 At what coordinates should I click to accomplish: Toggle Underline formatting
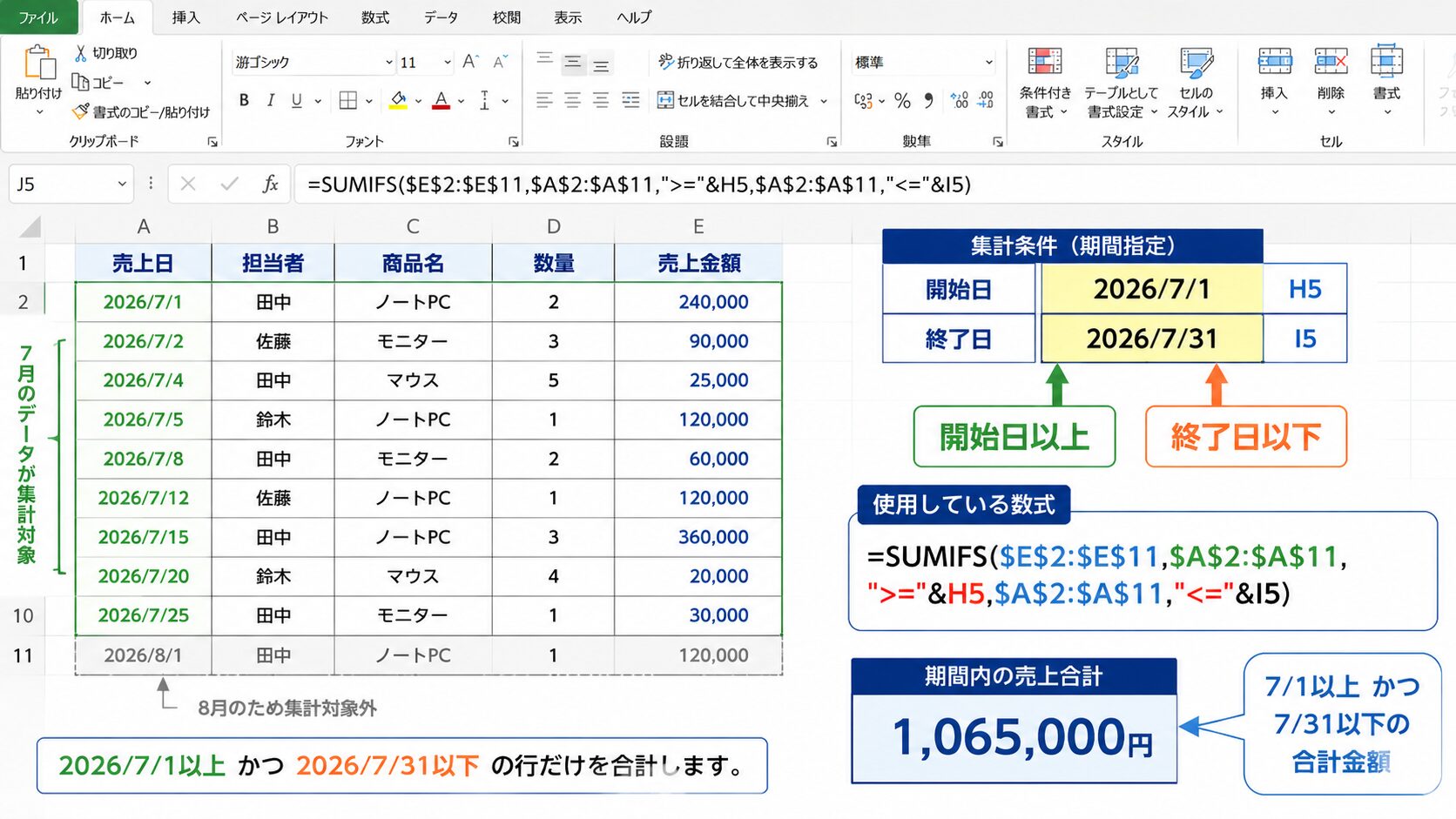297,101
